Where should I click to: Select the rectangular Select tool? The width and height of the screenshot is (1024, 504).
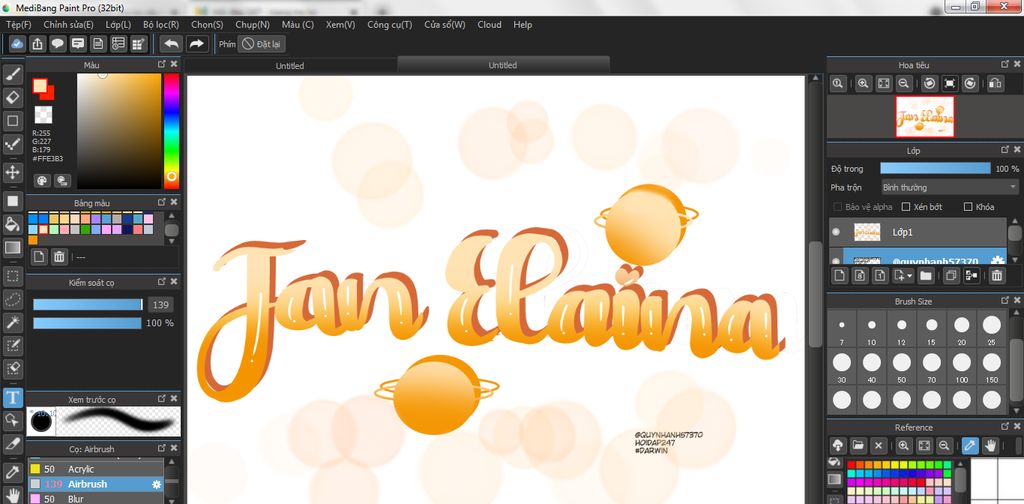tap(12, 276)
